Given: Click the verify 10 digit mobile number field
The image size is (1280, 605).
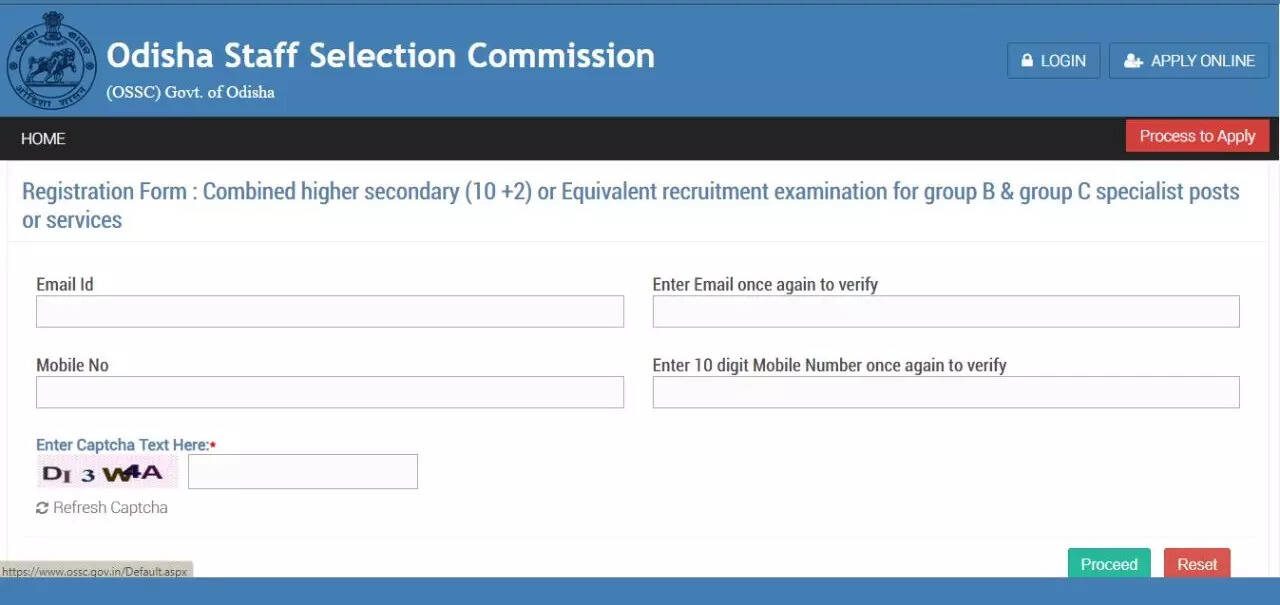Looking at the screenshot, I should pos(945,392).
